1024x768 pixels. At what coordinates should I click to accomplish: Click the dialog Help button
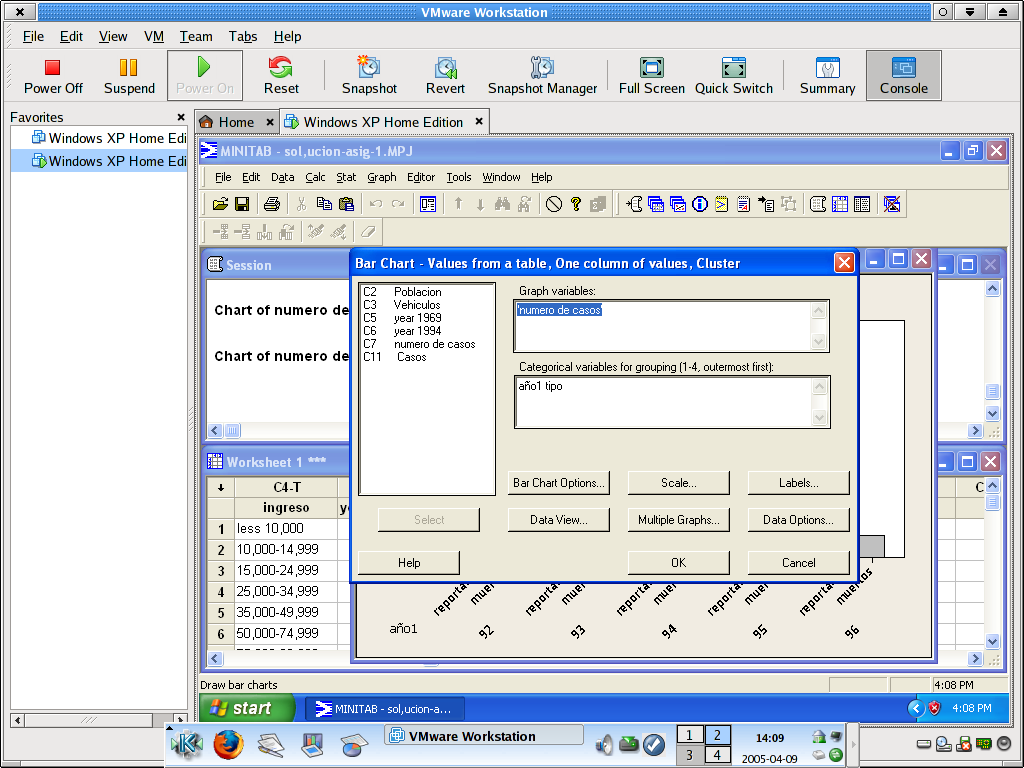click(x=409, y=562)
